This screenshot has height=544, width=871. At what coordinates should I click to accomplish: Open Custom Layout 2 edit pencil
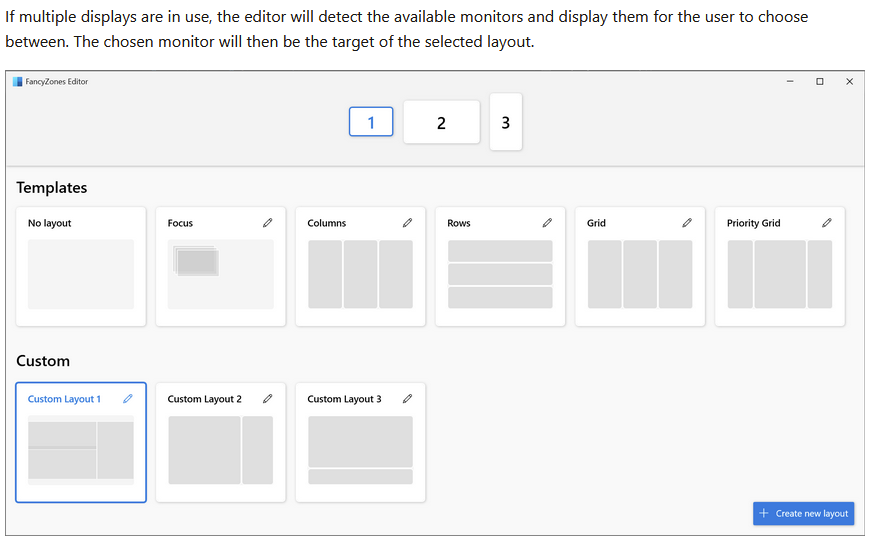[267, 399]
